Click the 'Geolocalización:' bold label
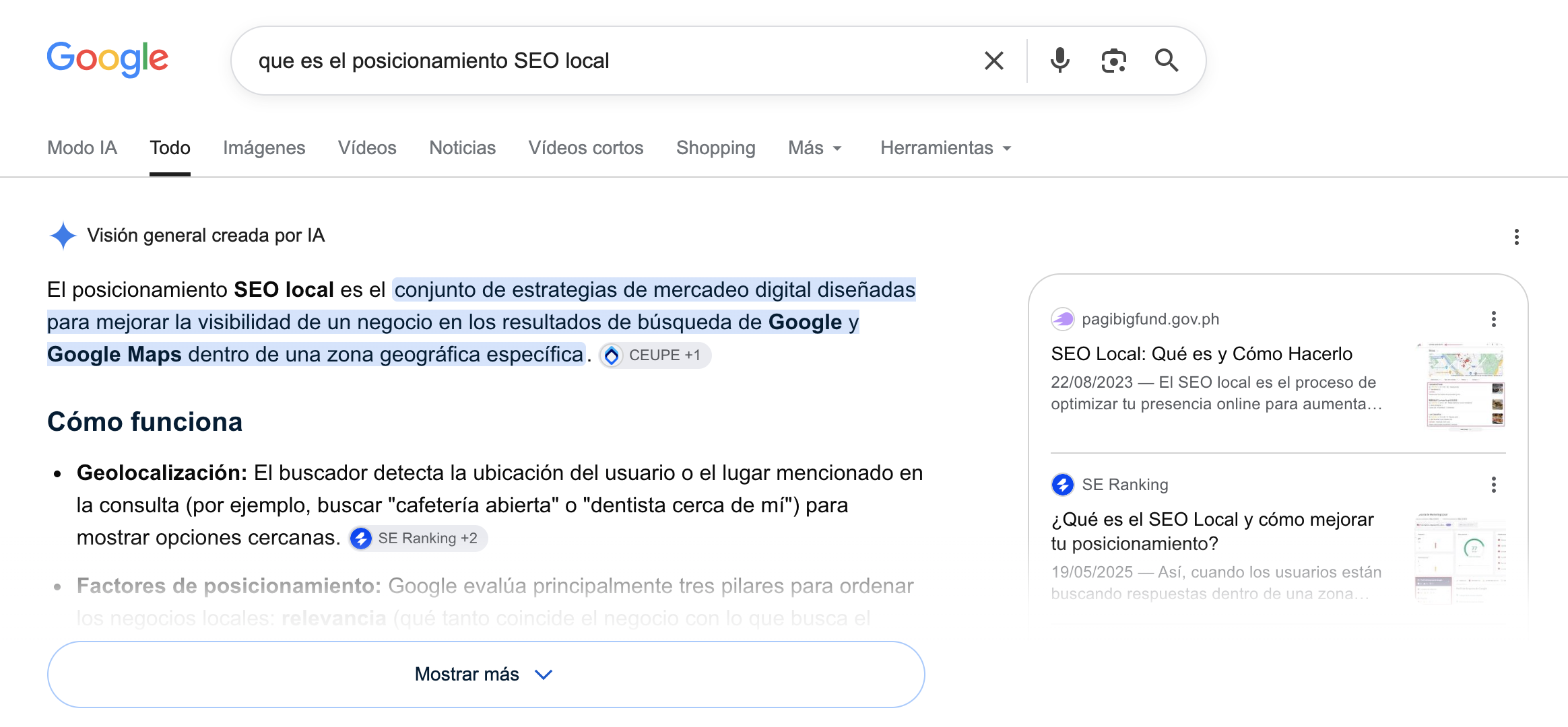Screen dimensions: 1568x727 [162, 473]
